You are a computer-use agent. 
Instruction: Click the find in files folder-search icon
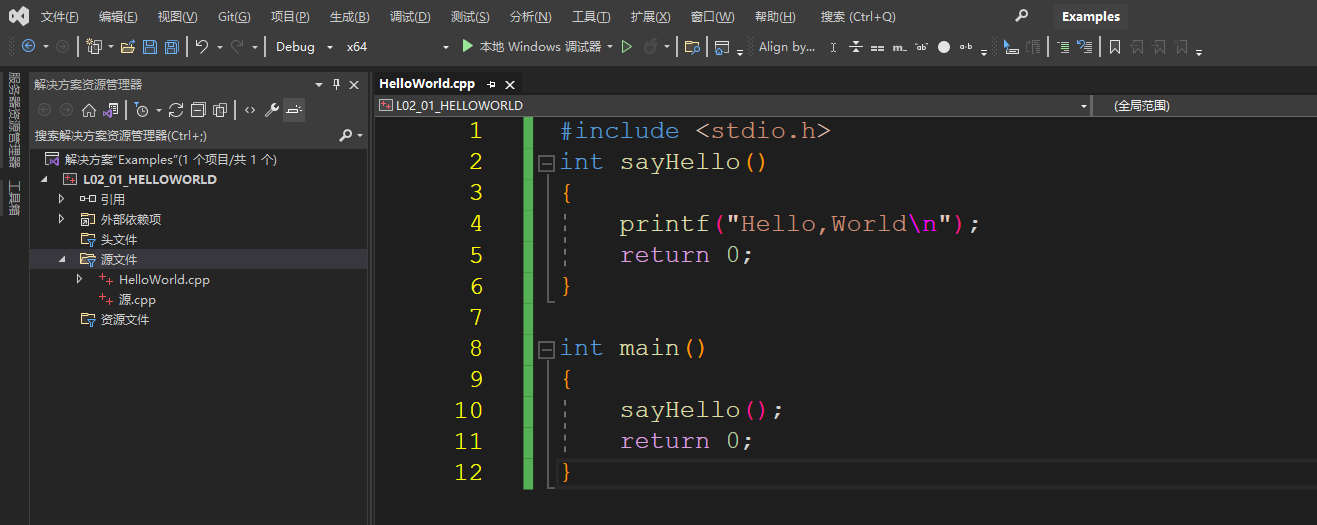pos(692,46)
